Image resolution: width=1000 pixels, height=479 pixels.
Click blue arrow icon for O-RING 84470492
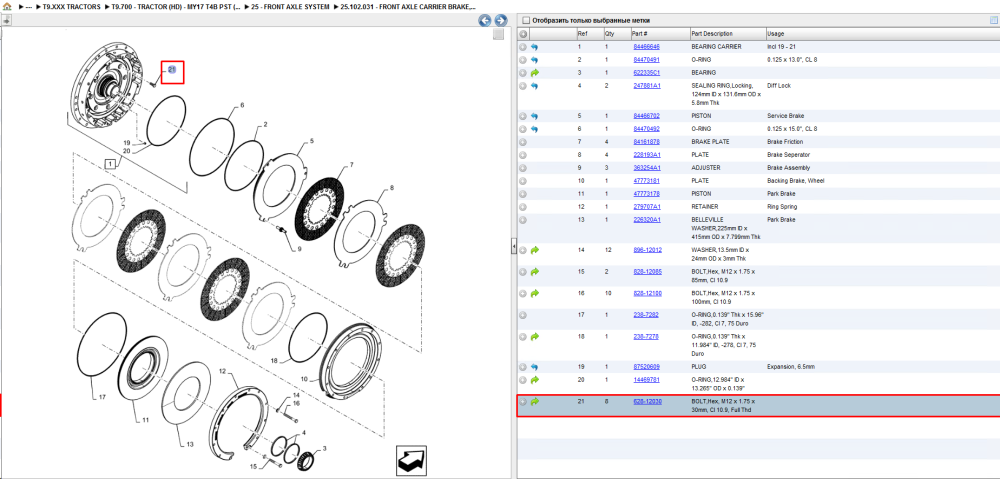534,129
